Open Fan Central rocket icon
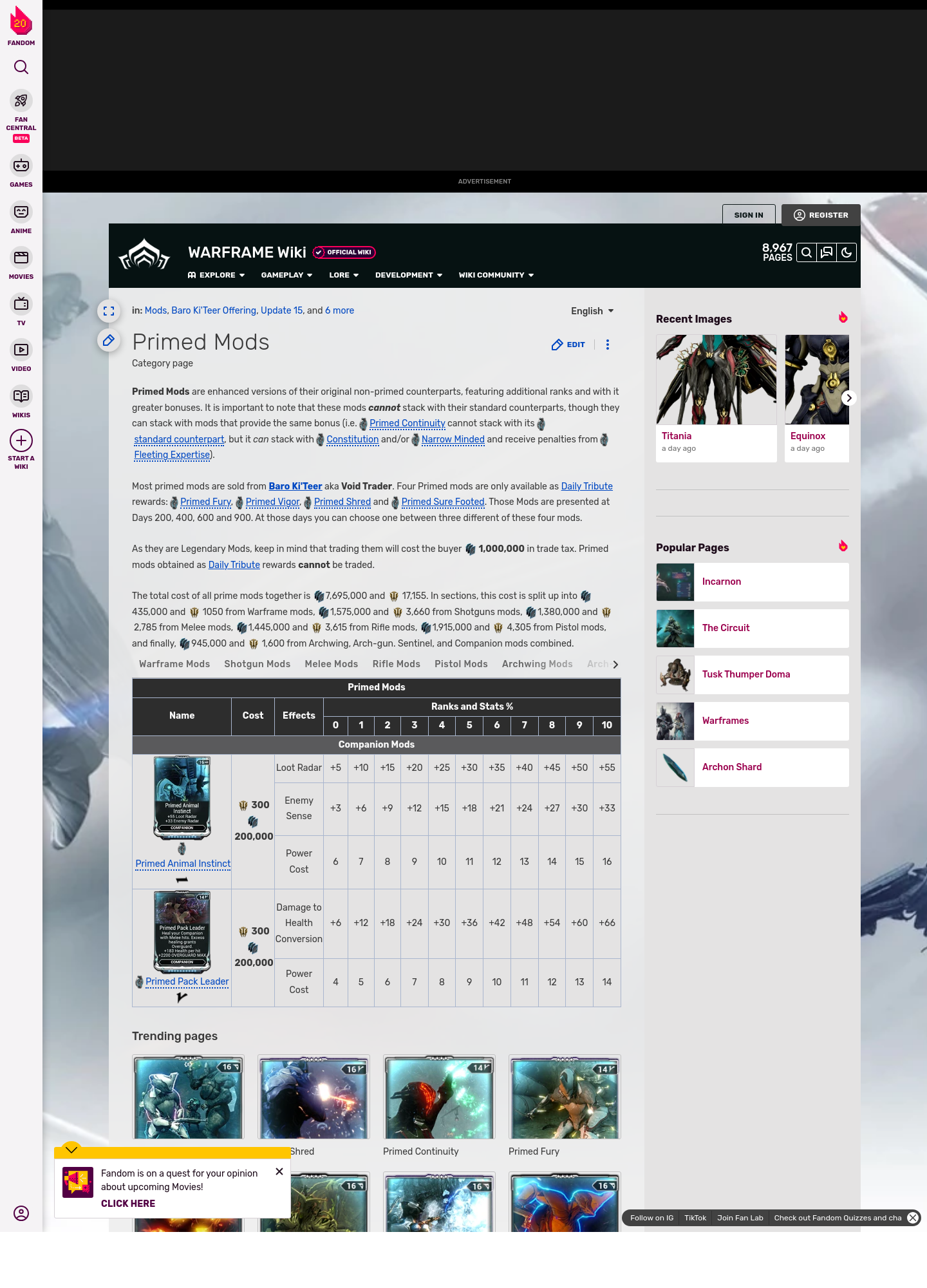The image size is (927, 1288). pos(21,100)
